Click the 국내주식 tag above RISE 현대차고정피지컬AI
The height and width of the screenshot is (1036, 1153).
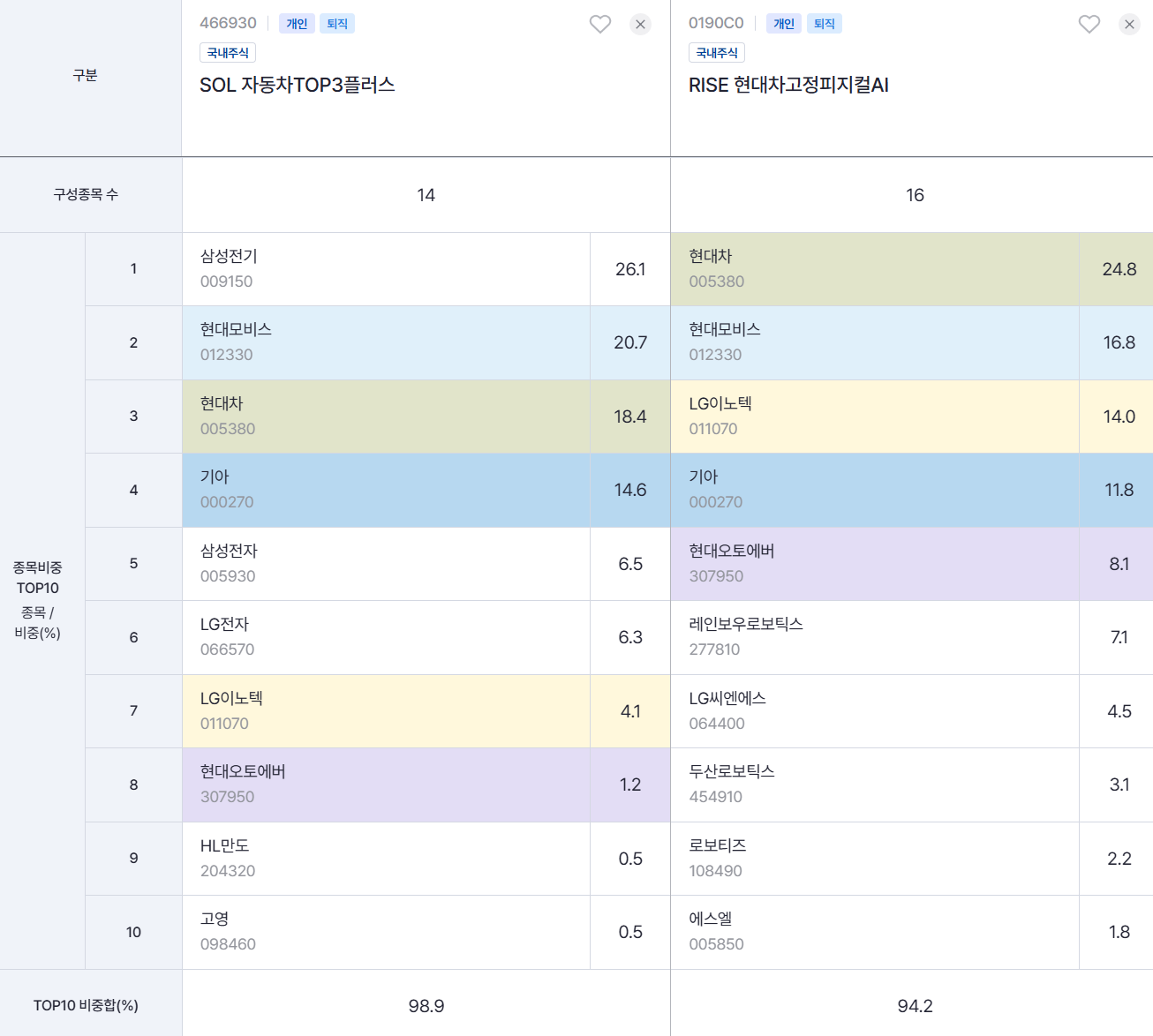click(717, 53)
